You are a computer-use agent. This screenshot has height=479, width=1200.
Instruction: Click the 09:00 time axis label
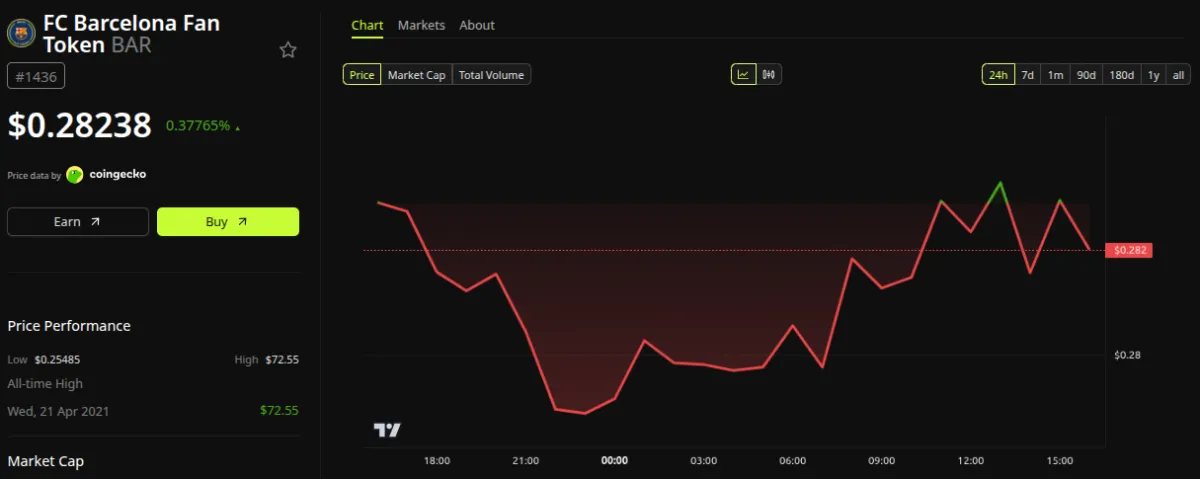881,461
